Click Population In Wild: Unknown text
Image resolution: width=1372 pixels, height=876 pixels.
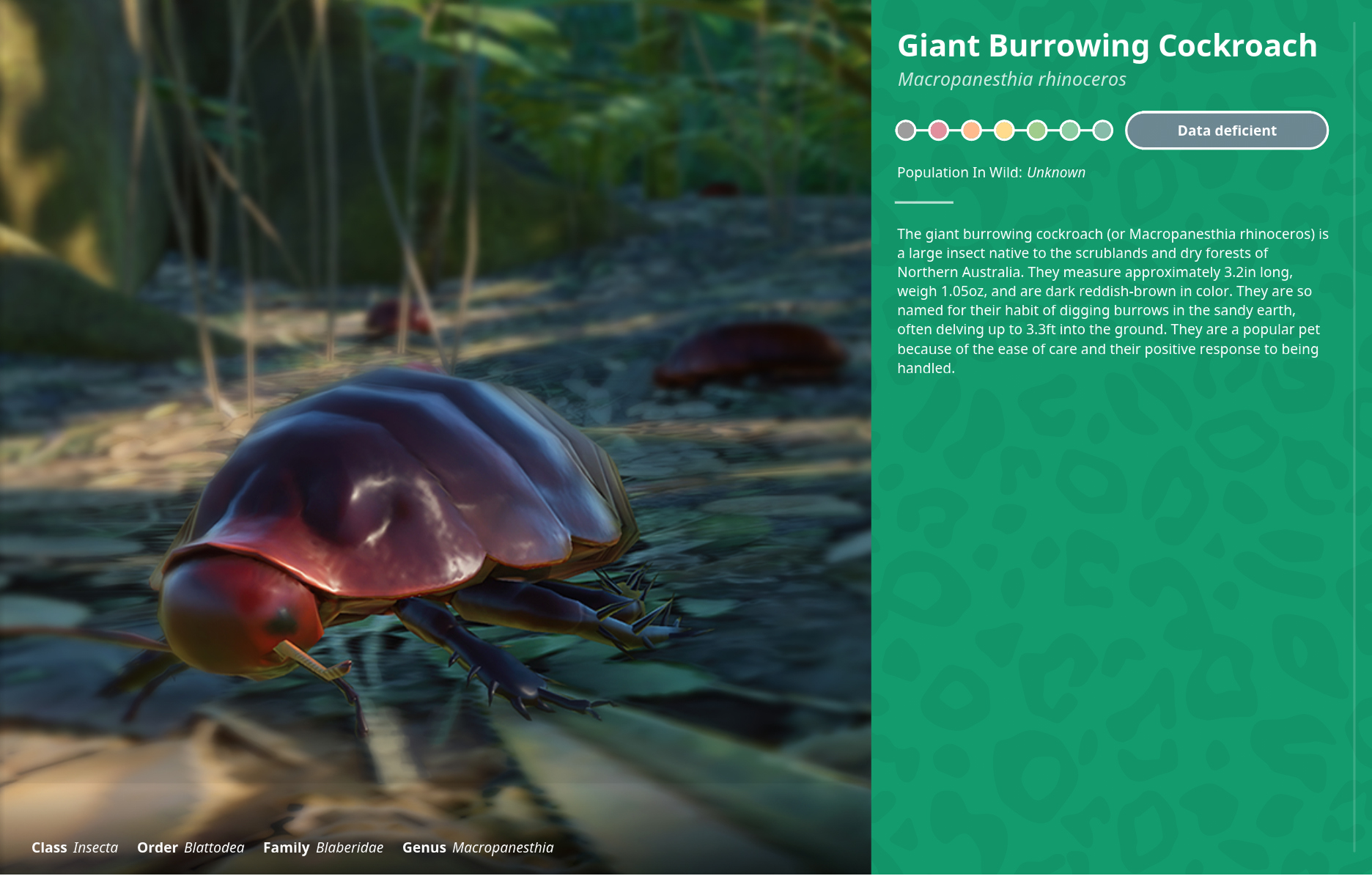coord(991,172)
